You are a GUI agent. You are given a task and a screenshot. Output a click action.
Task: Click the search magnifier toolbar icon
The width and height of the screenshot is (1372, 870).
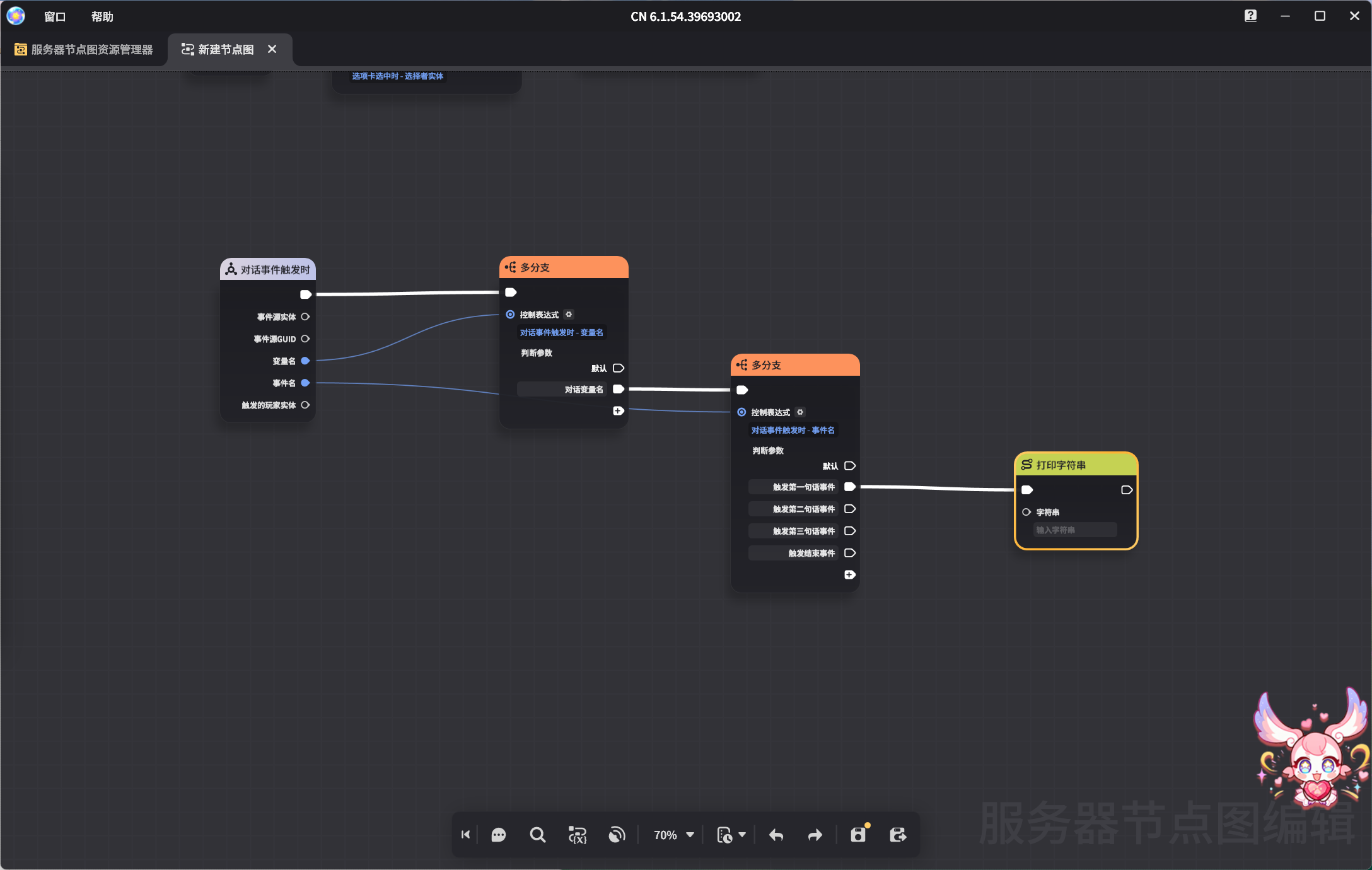coord(537,835)
